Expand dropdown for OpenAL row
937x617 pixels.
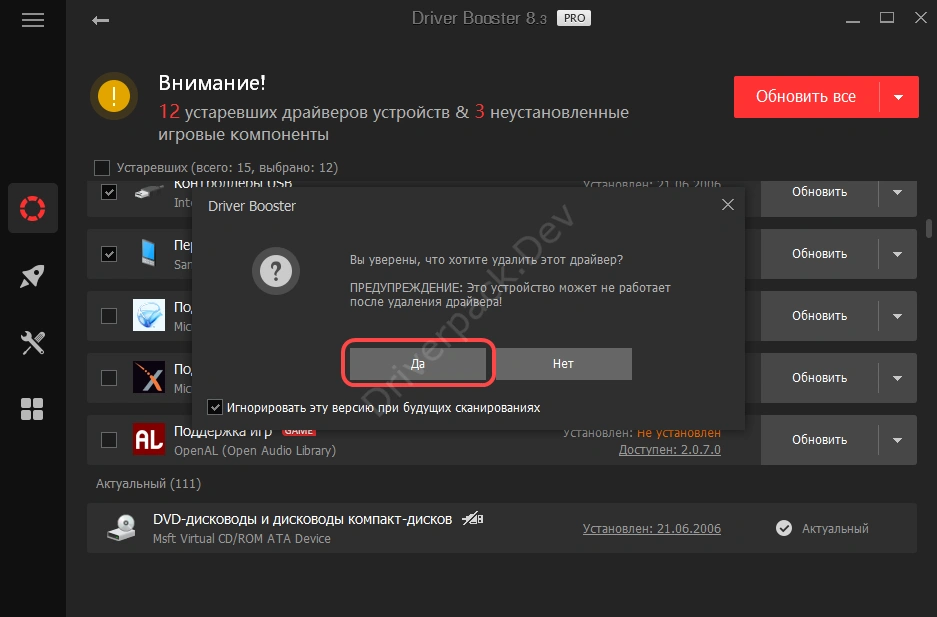(898, 440)
